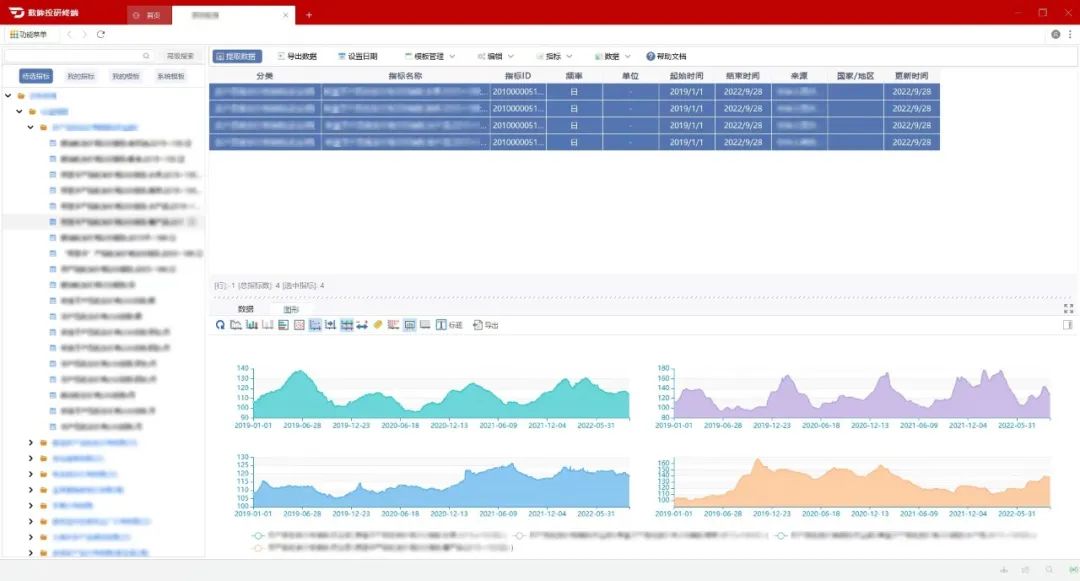Image resolution: width=1080 pixels, height=581 pixels.
Task: Select the 我的指标 tab in sidebar
Action: coord(81,76)
